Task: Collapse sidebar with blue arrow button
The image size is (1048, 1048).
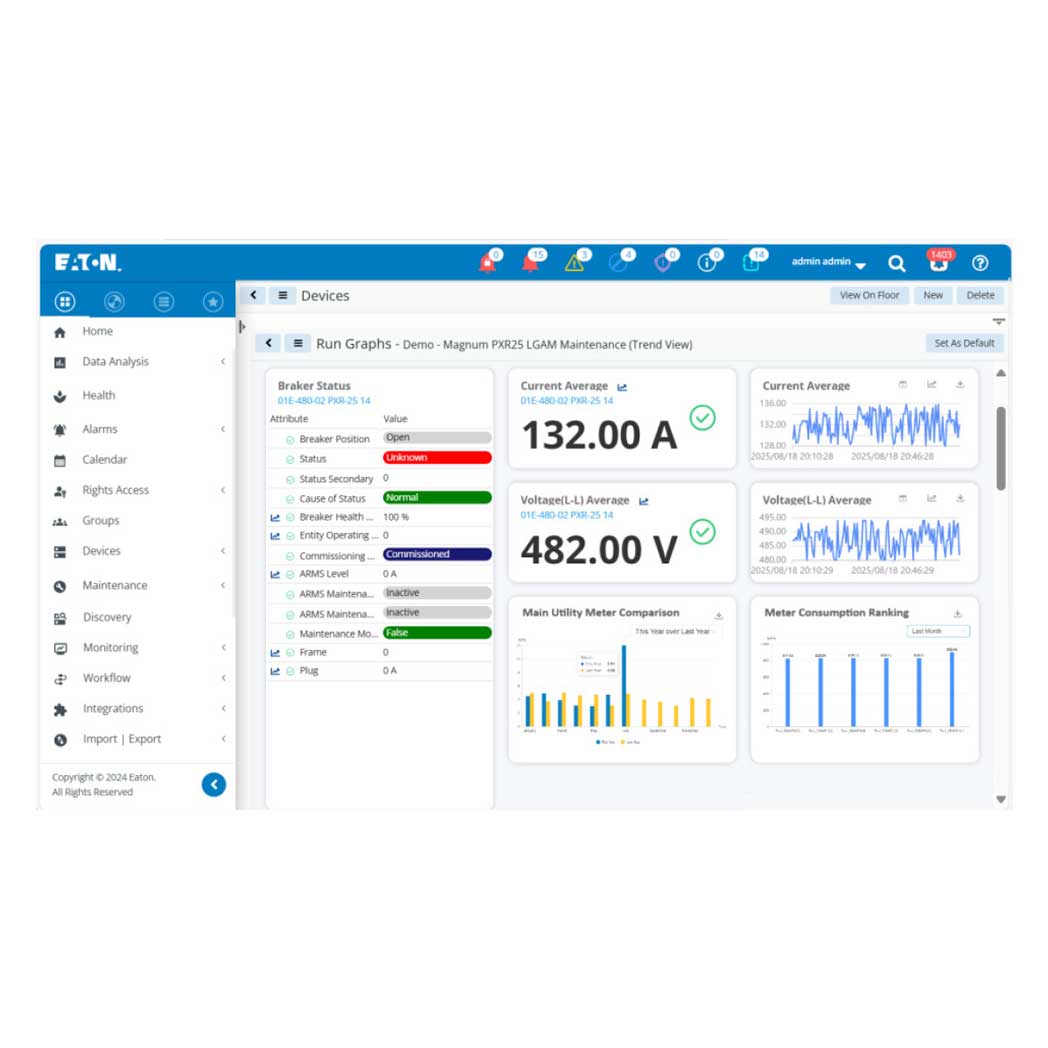Action: (213, 785)
